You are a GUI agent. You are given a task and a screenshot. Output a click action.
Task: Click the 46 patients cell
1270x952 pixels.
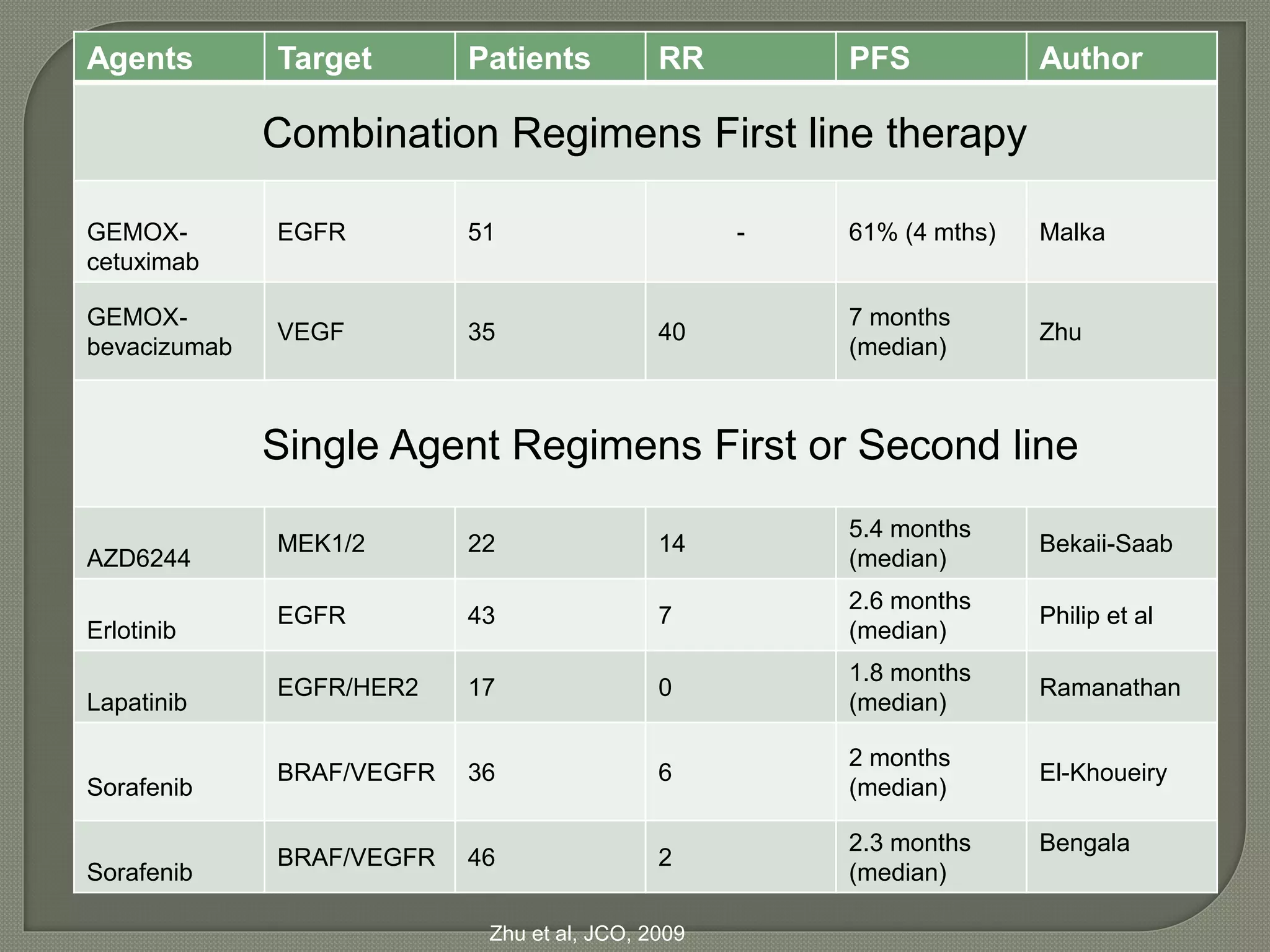coord(550,857)
